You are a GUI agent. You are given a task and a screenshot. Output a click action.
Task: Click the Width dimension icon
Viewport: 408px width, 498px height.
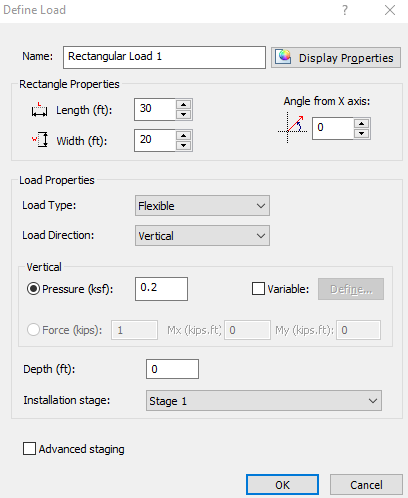click(40, 139)
